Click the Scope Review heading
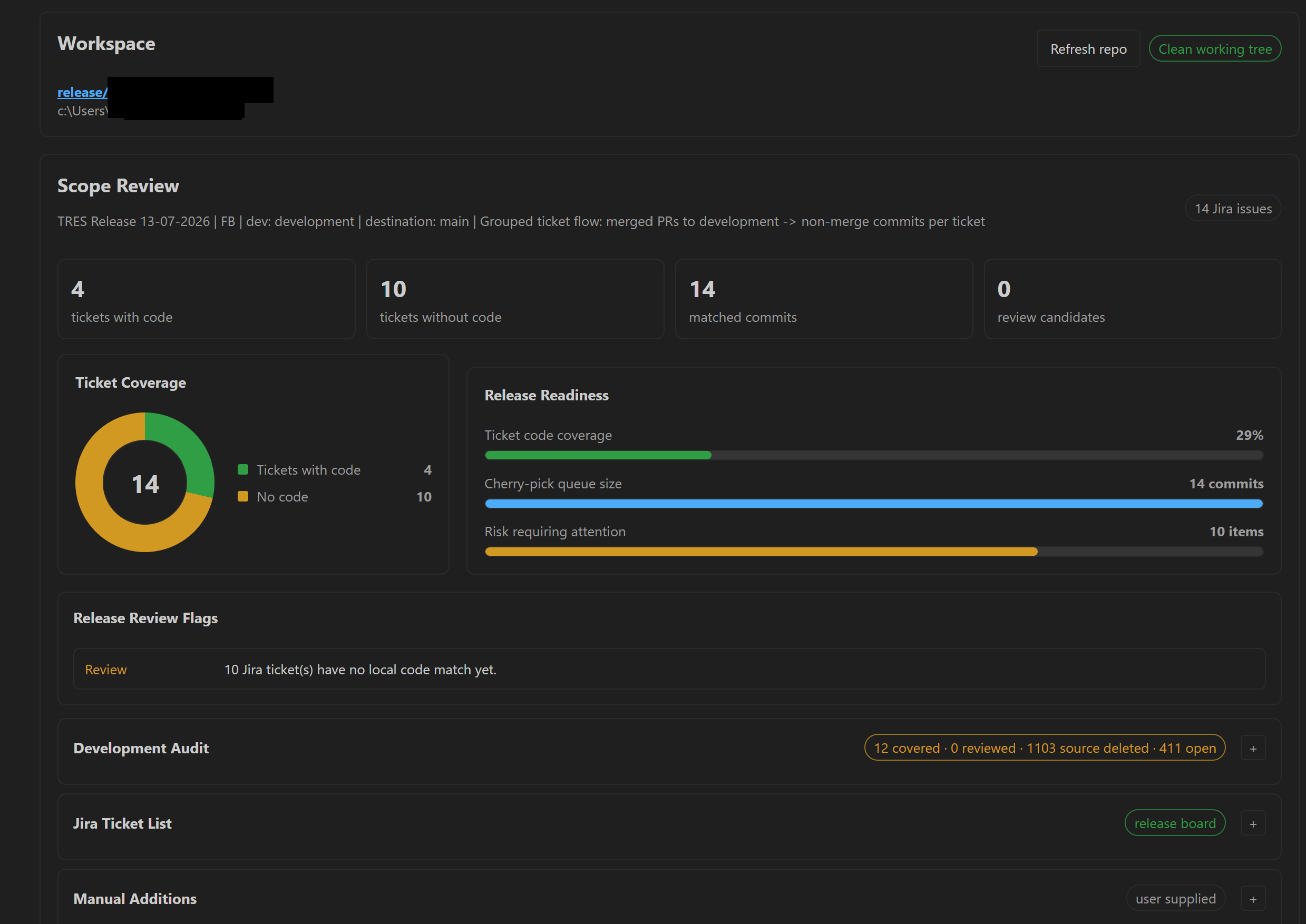1306x924 pixels. pos(119,186)
